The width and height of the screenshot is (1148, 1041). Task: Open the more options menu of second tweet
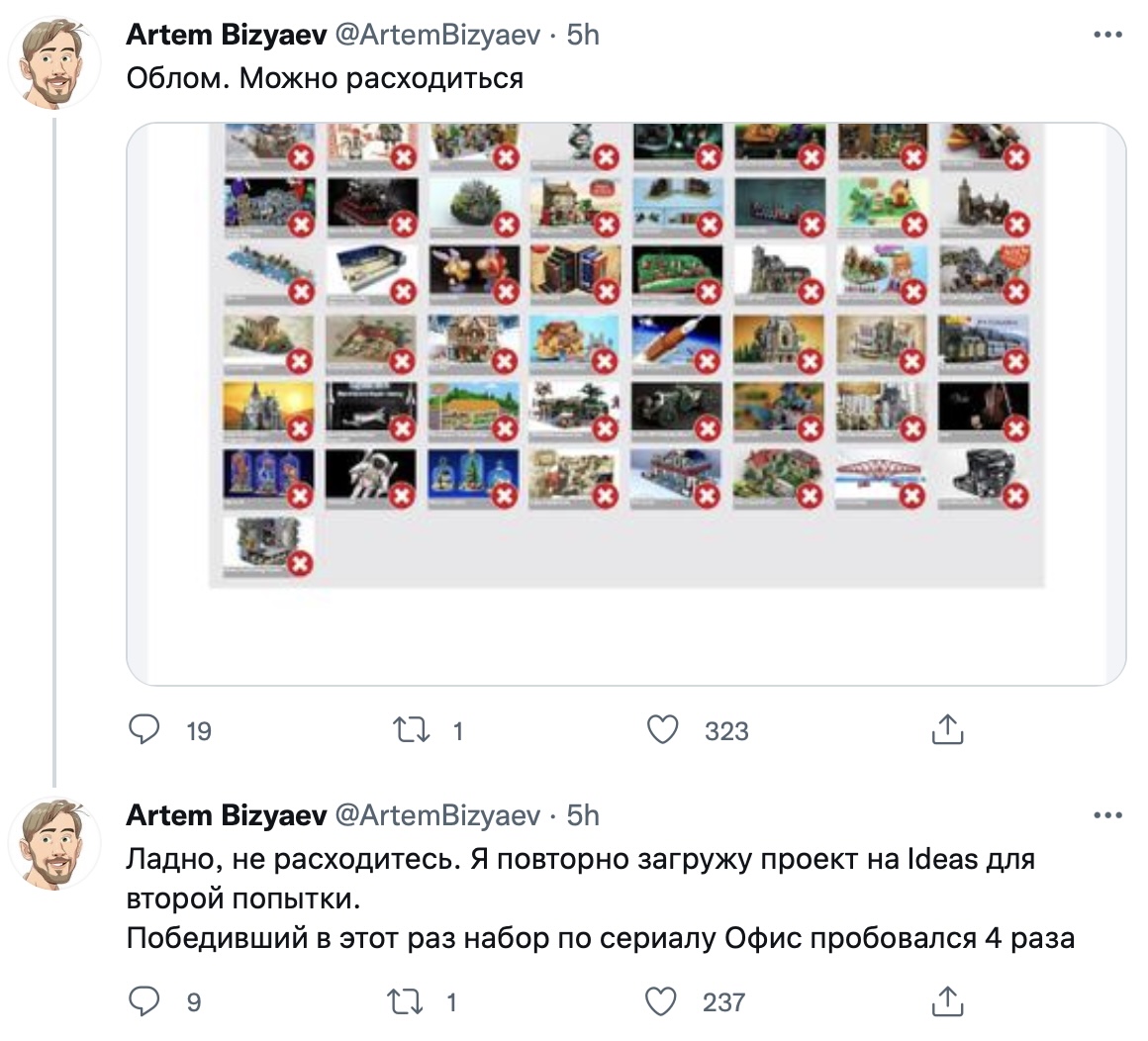coord(1107,814)
